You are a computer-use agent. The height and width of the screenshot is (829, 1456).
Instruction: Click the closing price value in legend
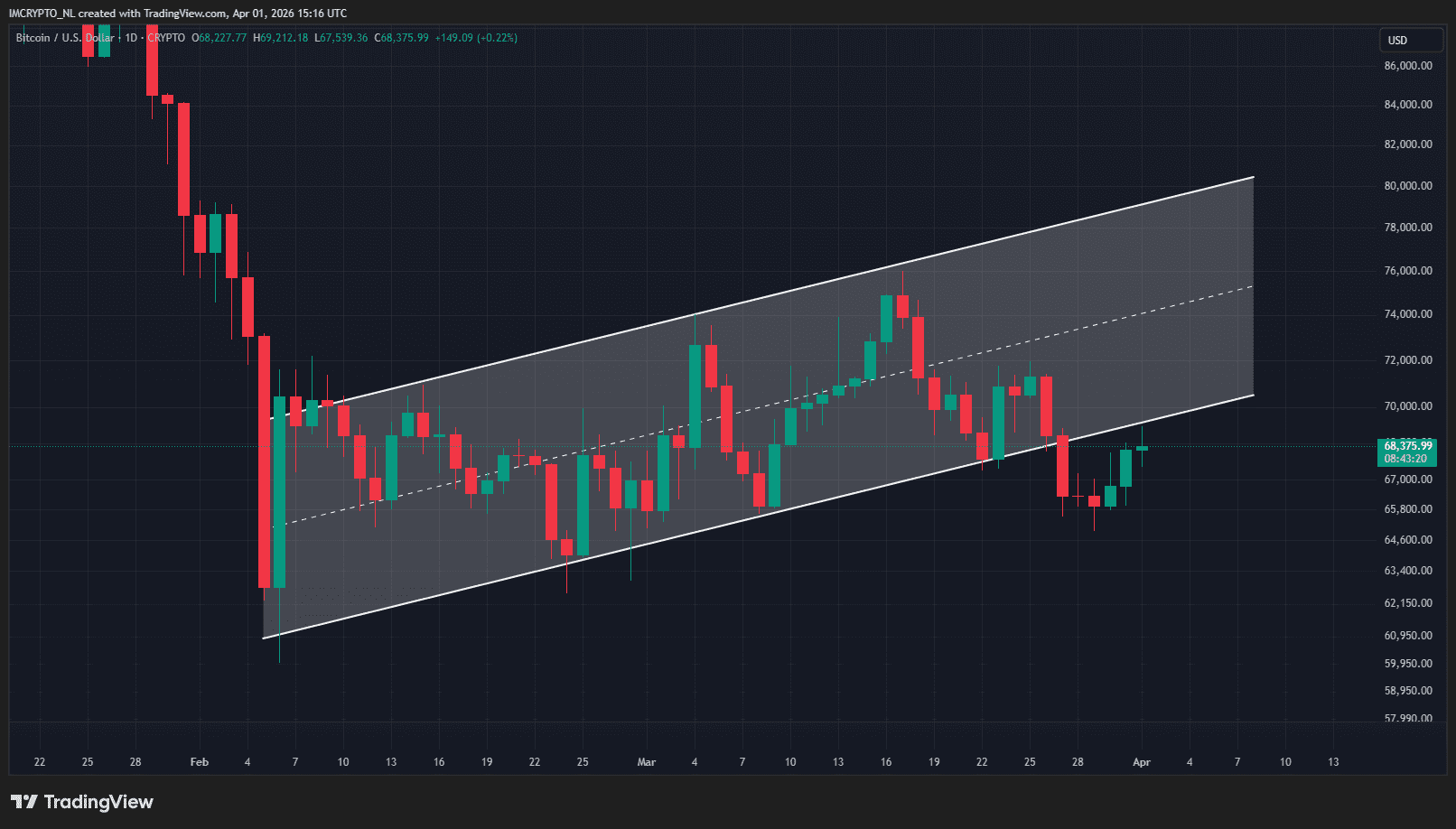(403, 38)
